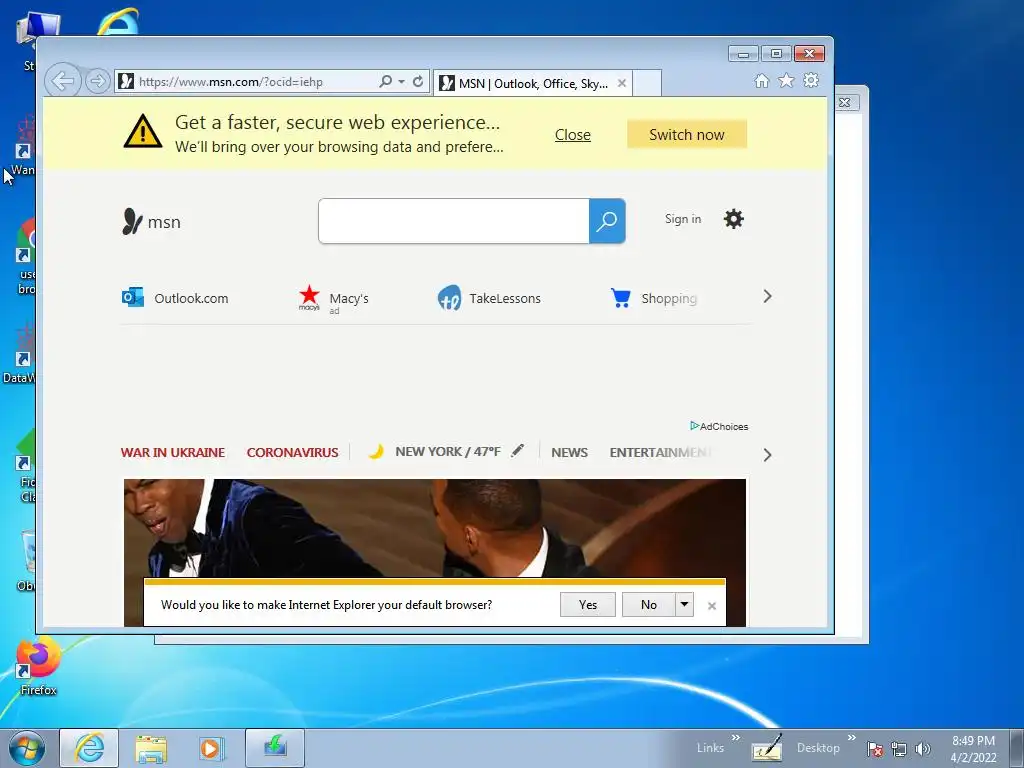Click Yes to make IE default browser
The width and height of the screenshot is (1024, 768).
588,605
